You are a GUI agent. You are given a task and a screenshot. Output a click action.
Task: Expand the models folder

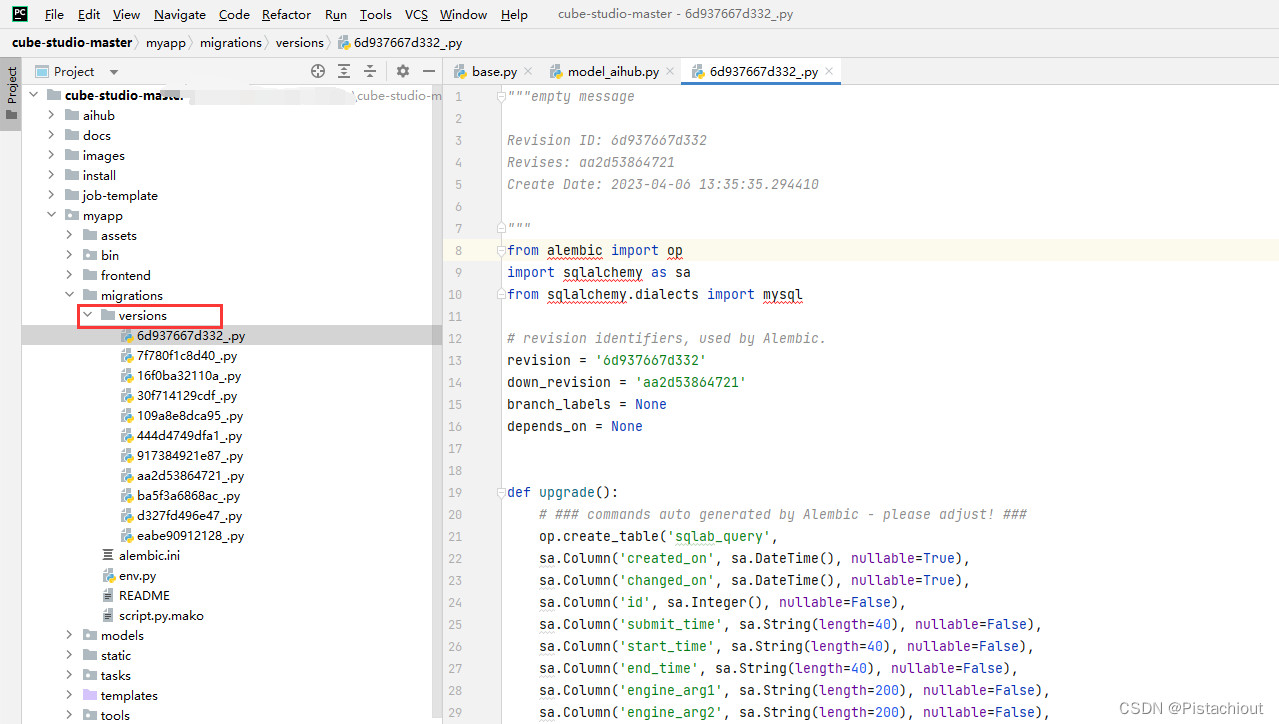[x=69, y=635]
